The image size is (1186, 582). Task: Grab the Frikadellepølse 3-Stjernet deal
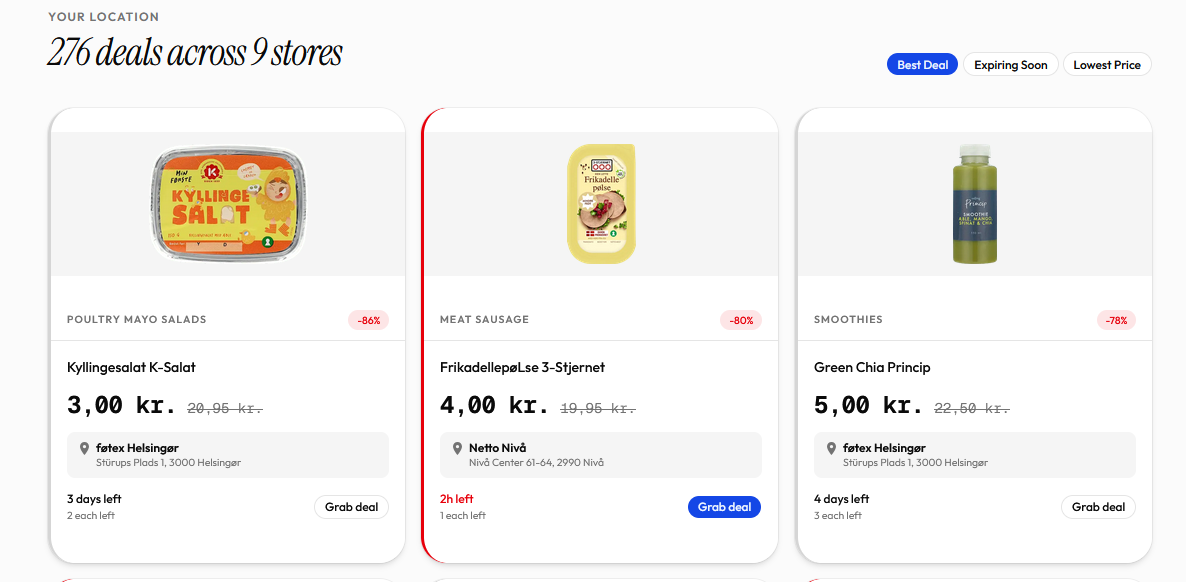point(724,507)
